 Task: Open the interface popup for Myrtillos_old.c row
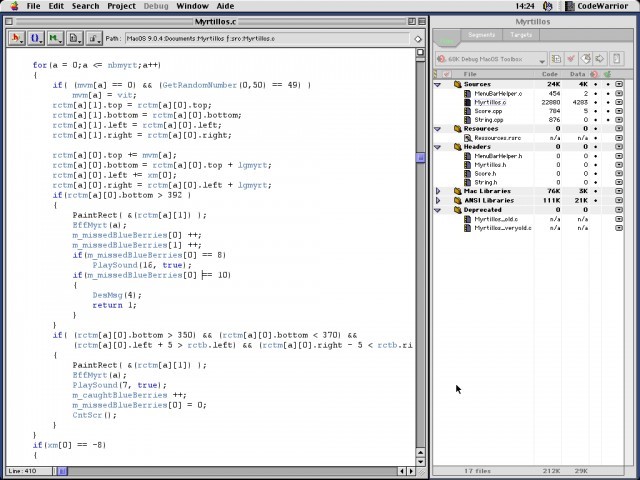click(619, 219)
